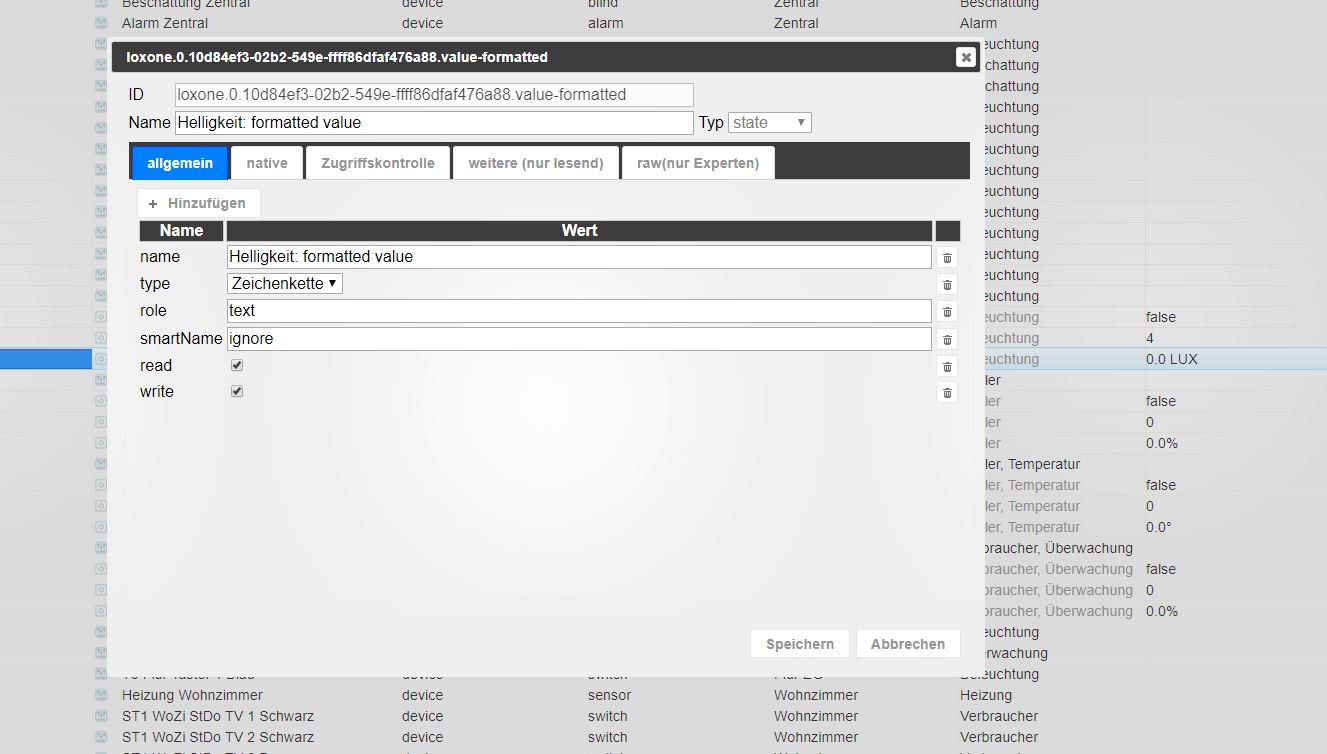The height and width of the screenshot is (754, 1327).
Task: Click trash icon for the read attribute
Action: tap(947, 366)
